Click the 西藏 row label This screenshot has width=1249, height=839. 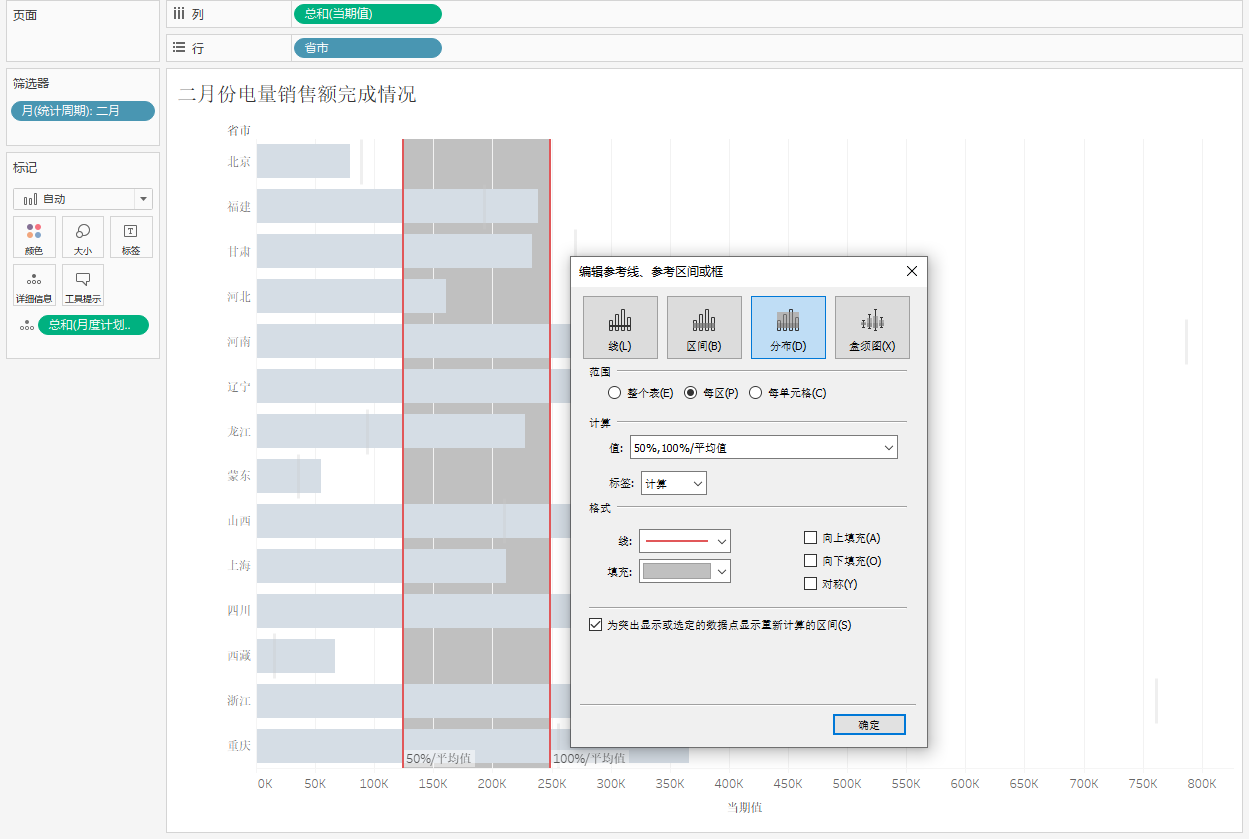tap(239, 656)
